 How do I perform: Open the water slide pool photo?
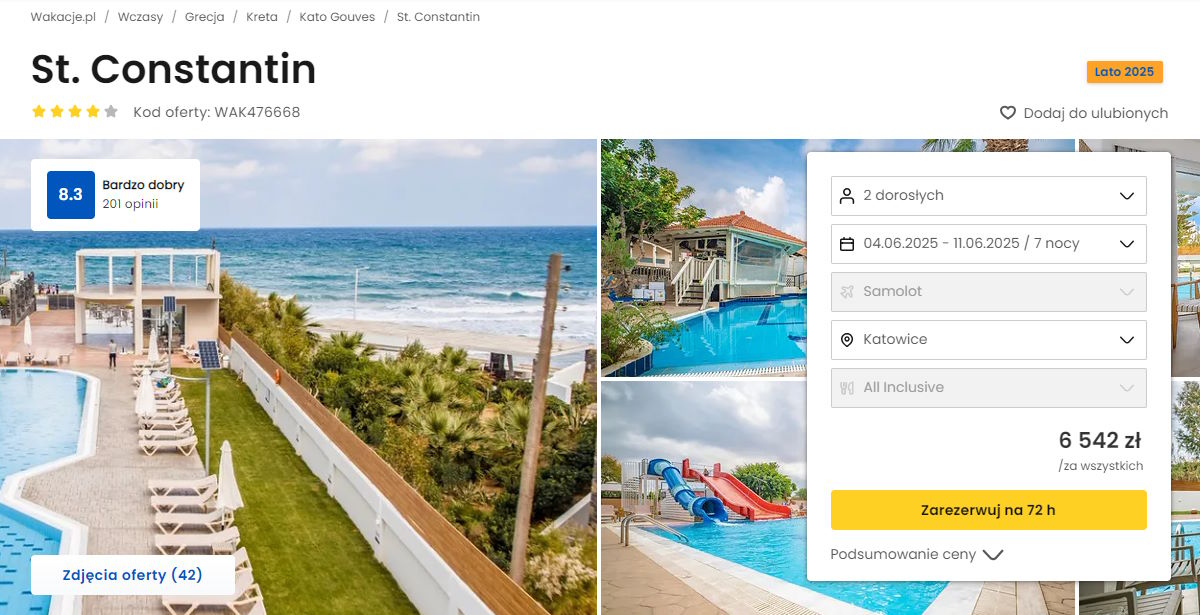coord(703,498)
